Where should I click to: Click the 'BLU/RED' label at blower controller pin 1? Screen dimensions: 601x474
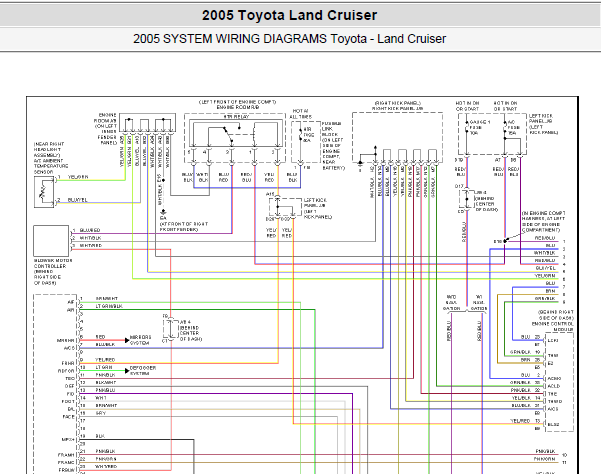(x=90, y=230)
